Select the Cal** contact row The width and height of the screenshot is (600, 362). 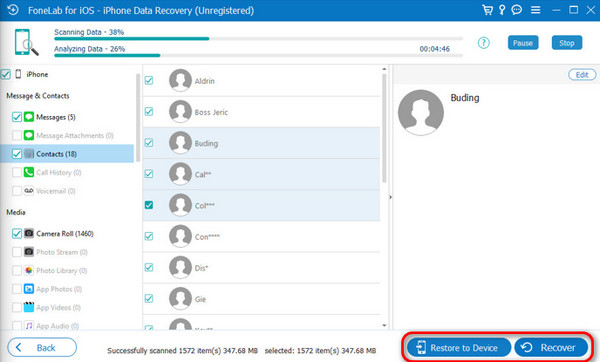point(262,174)
